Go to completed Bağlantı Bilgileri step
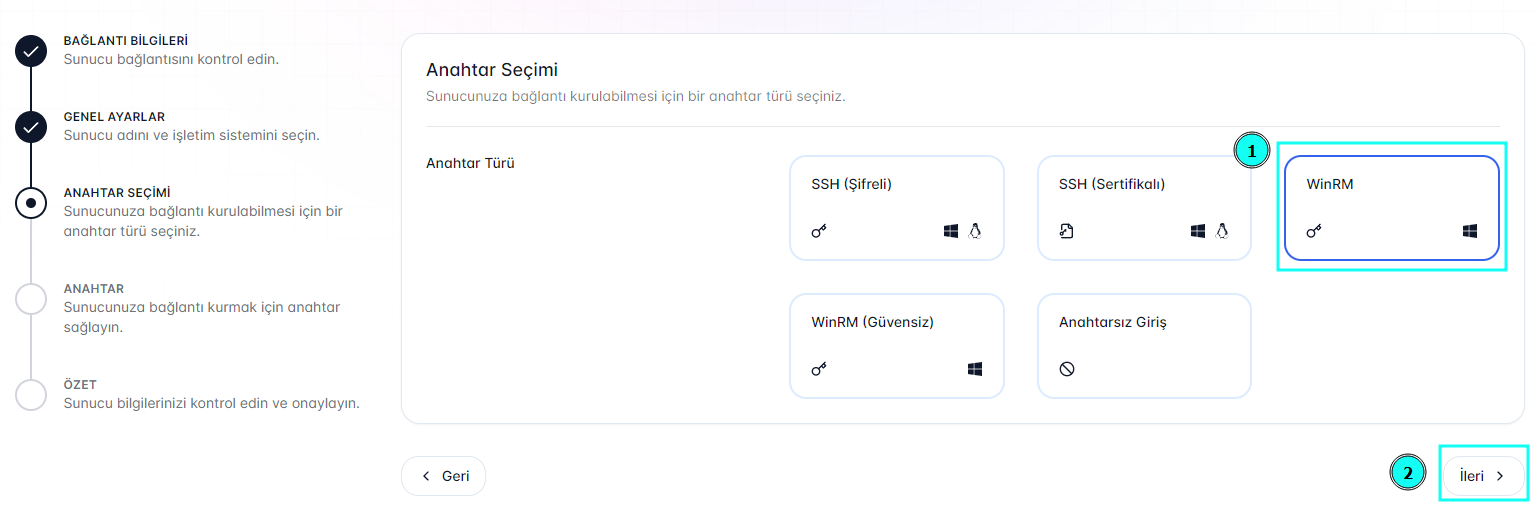 (x=31, y=51)
